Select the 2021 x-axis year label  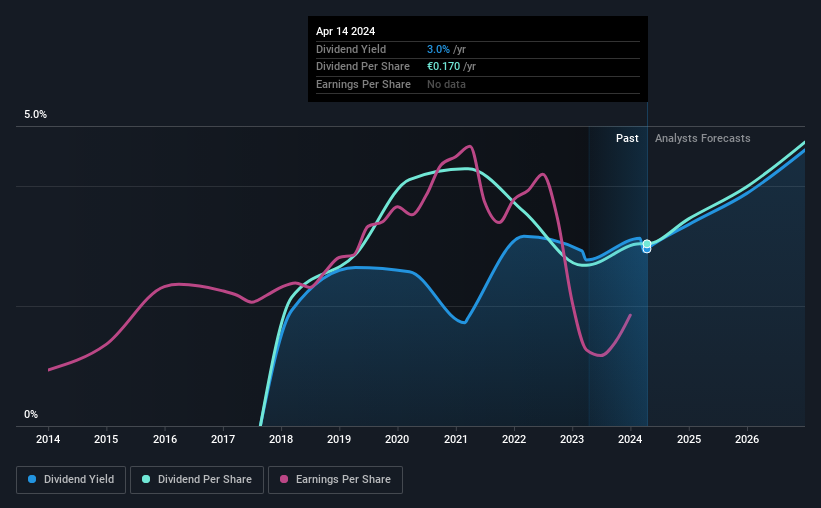tap(456, 439)
